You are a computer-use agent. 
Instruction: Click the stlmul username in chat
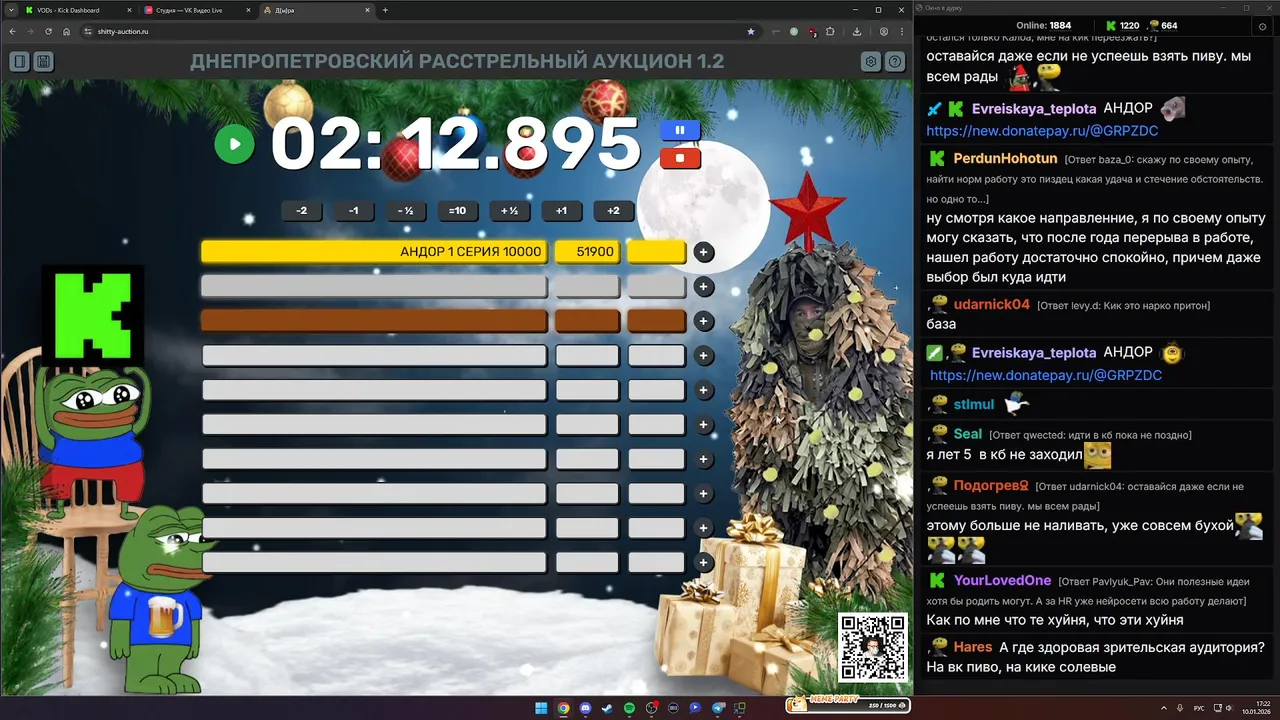point(974,404)
